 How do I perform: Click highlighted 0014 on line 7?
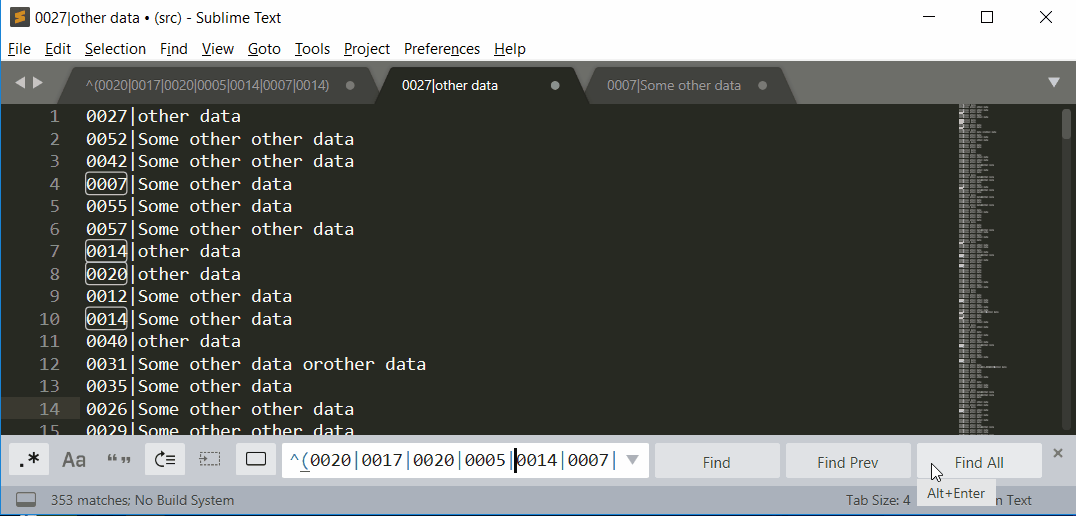[x=106, y=251]
